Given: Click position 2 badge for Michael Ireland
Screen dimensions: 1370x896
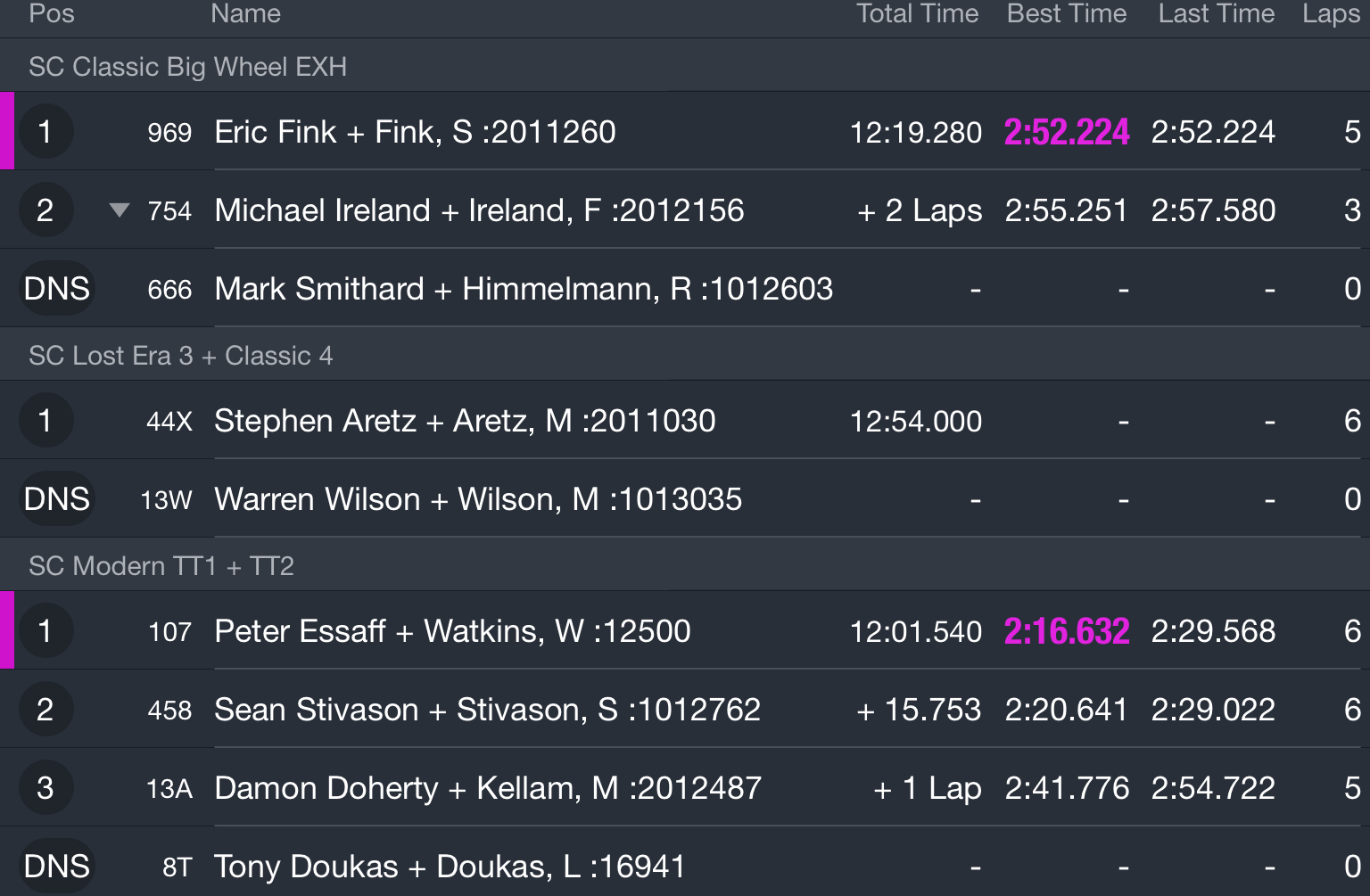Looking at the screenshot, I should [45, 210].
